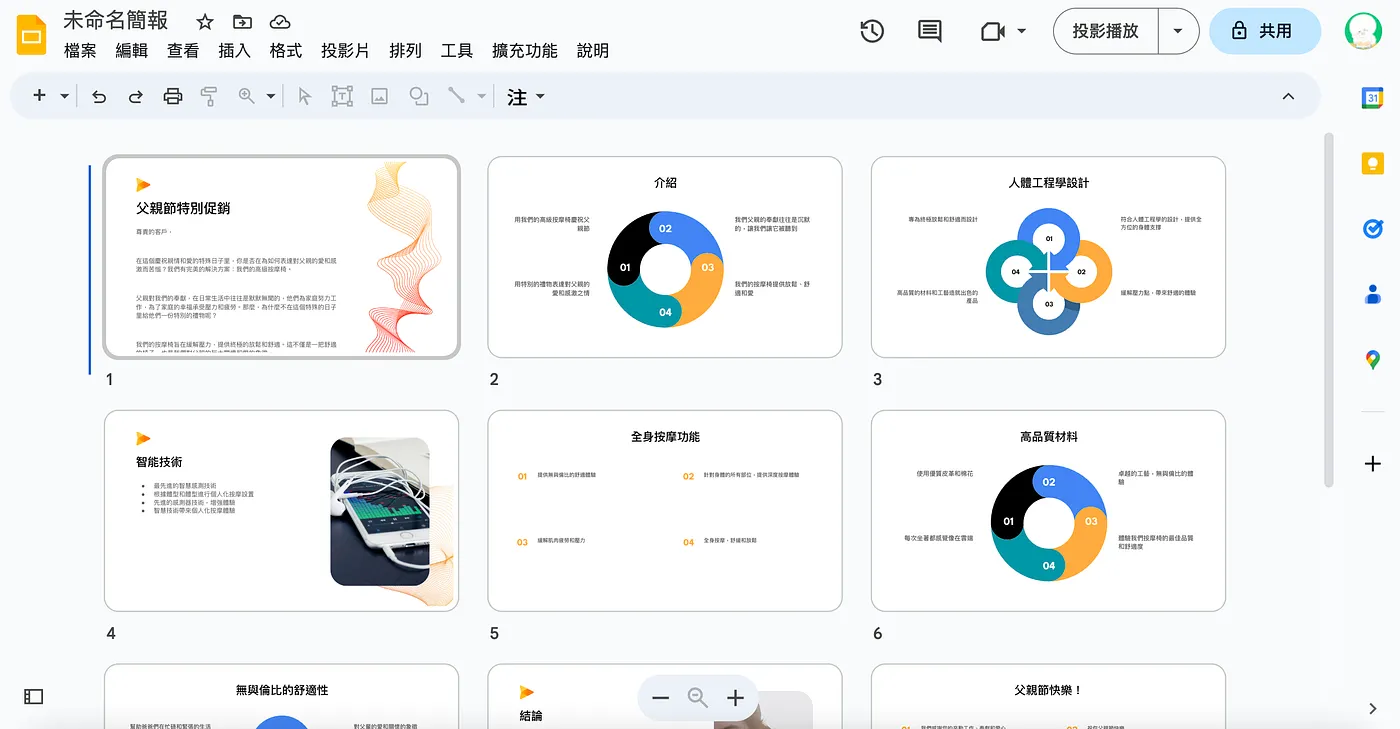Click the presentation title 未命名簡報
The image size is (1400, 729).
pos(116,20)
